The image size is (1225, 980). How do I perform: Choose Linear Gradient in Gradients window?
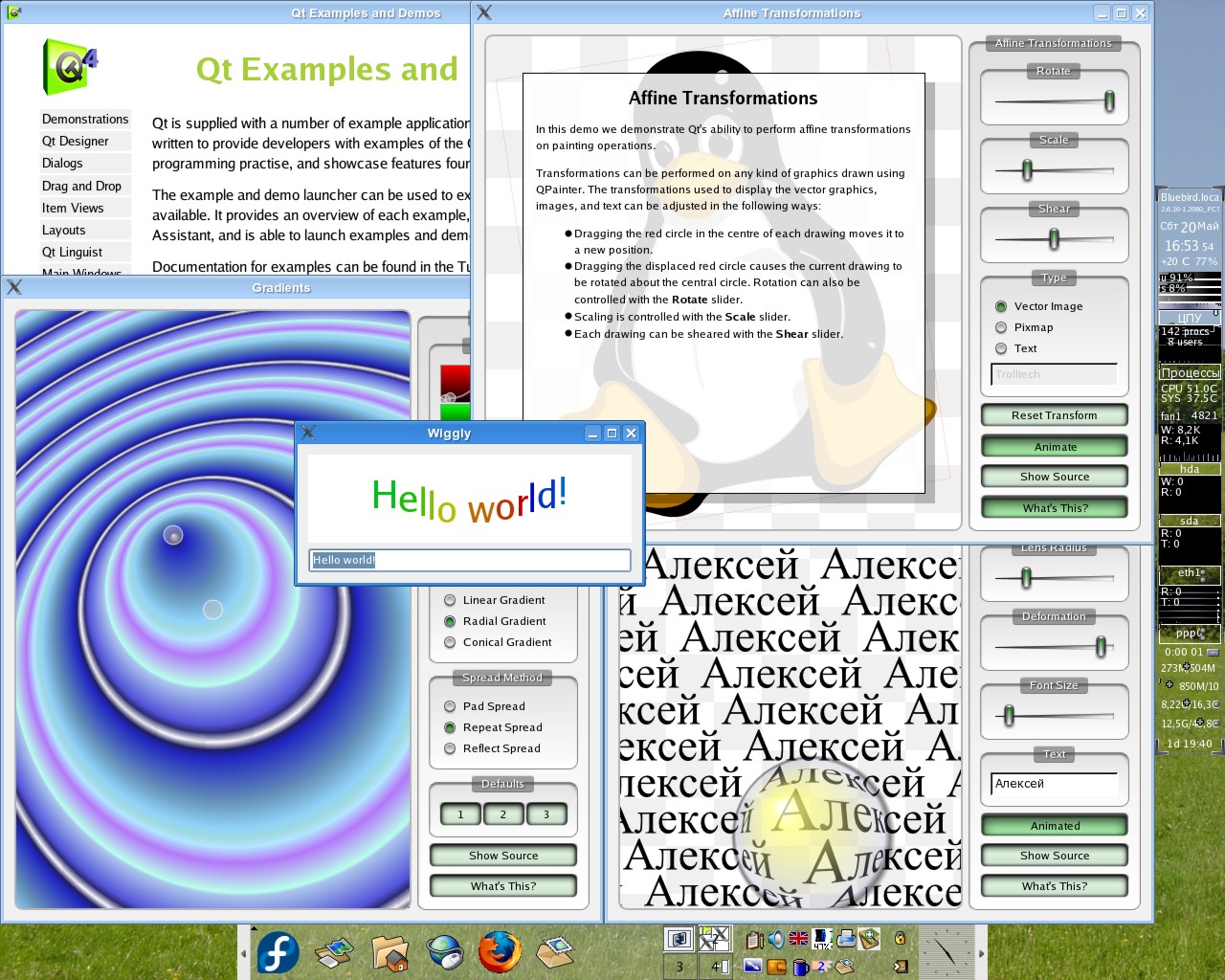pyautogui.click(x=495, y=600)
